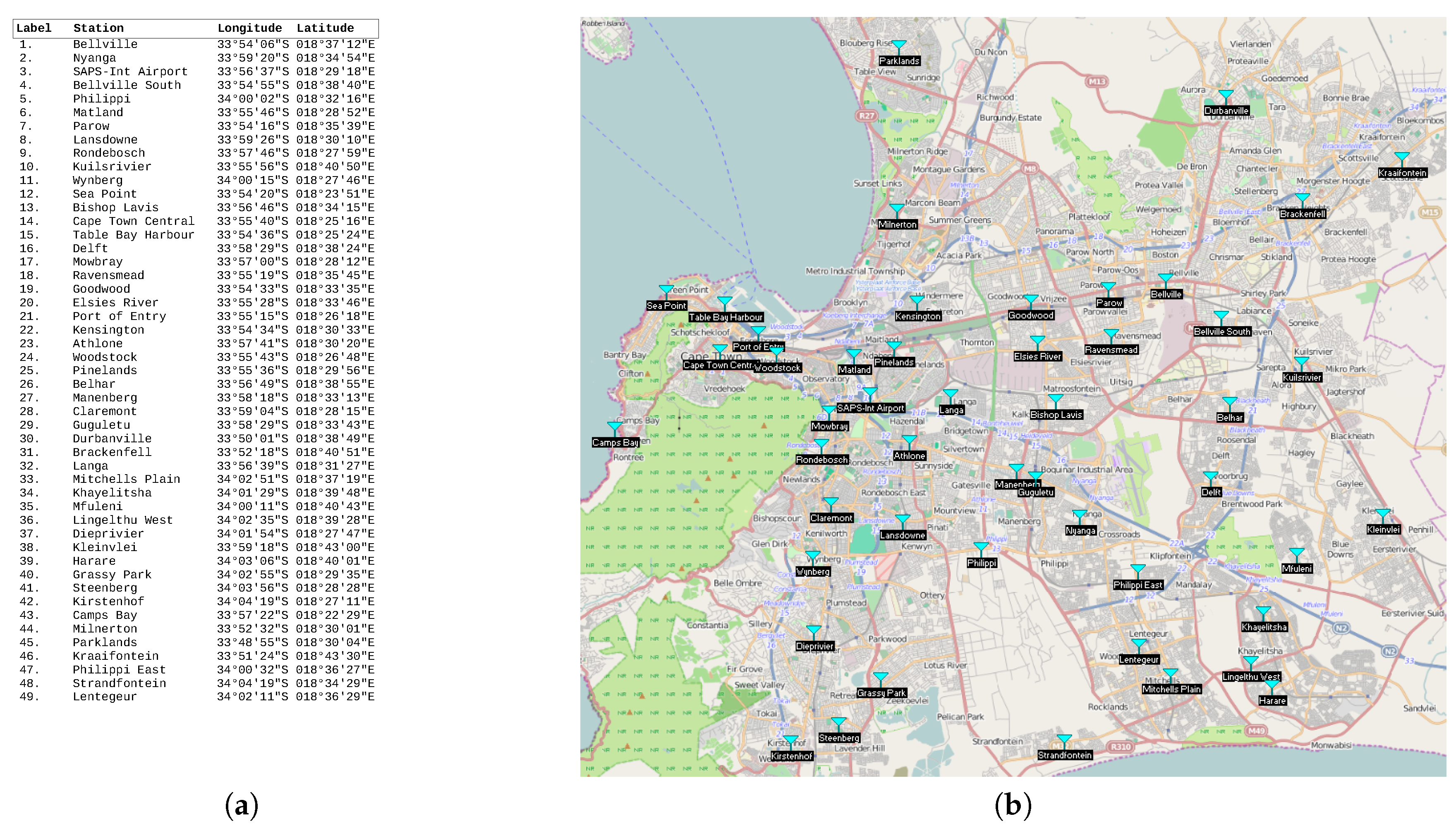Select the Bellville South map label
Image resolution: width=1456 pixels, height=833 pixels.
[x=1222, y=332]
